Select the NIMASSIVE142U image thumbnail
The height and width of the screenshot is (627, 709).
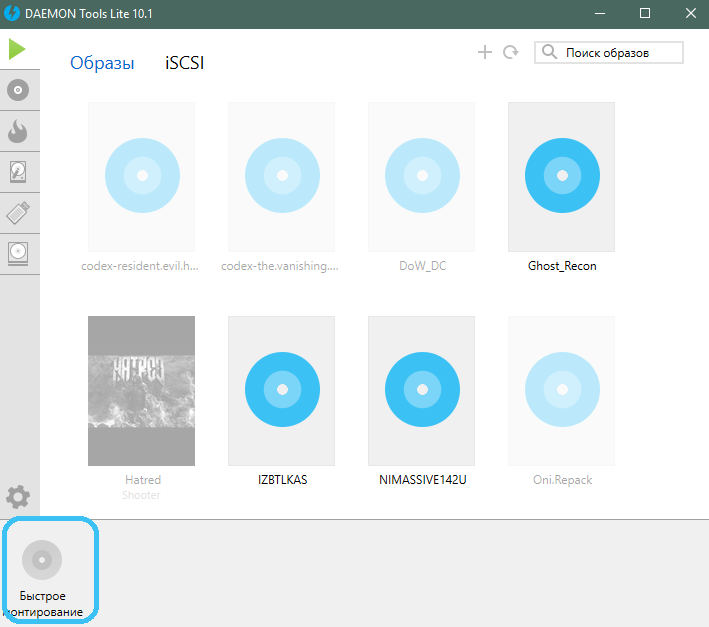coord(421,391)
